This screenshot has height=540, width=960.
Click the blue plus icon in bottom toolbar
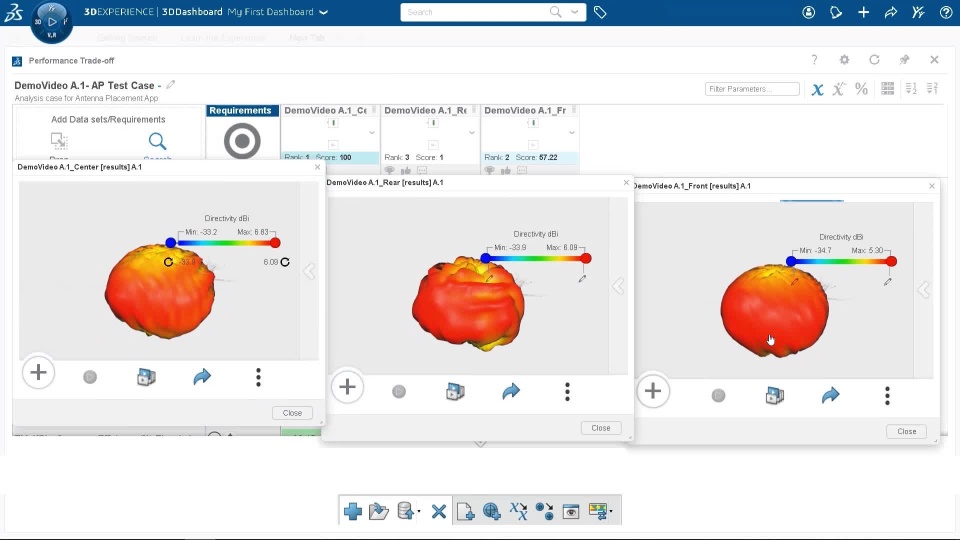point(353,511)
